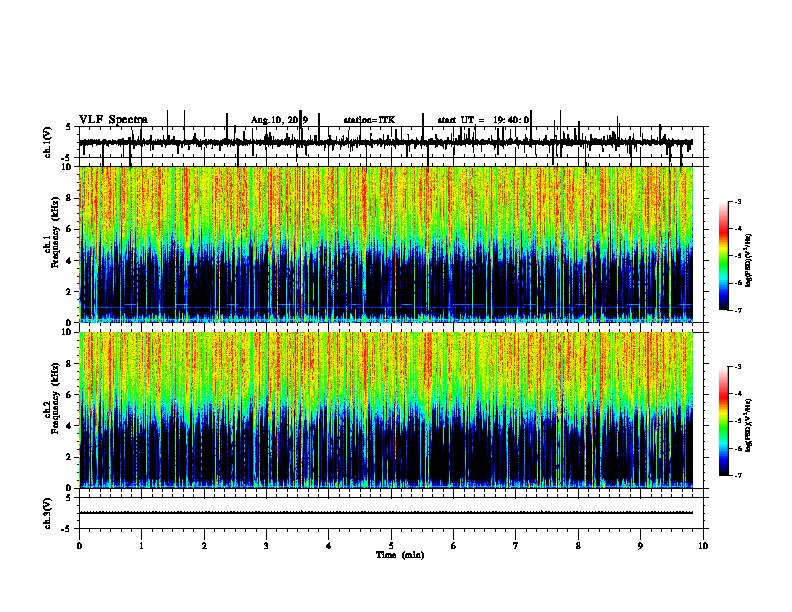The image size is (792, 612).
Task: Select the date label "Aug.10, 2019"
Action: coord(279,120)
